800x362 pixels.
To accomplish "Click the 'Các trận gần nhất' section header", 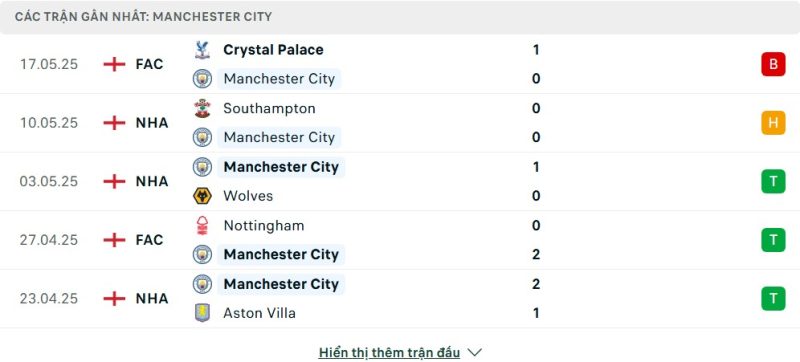I will (143, 17).
